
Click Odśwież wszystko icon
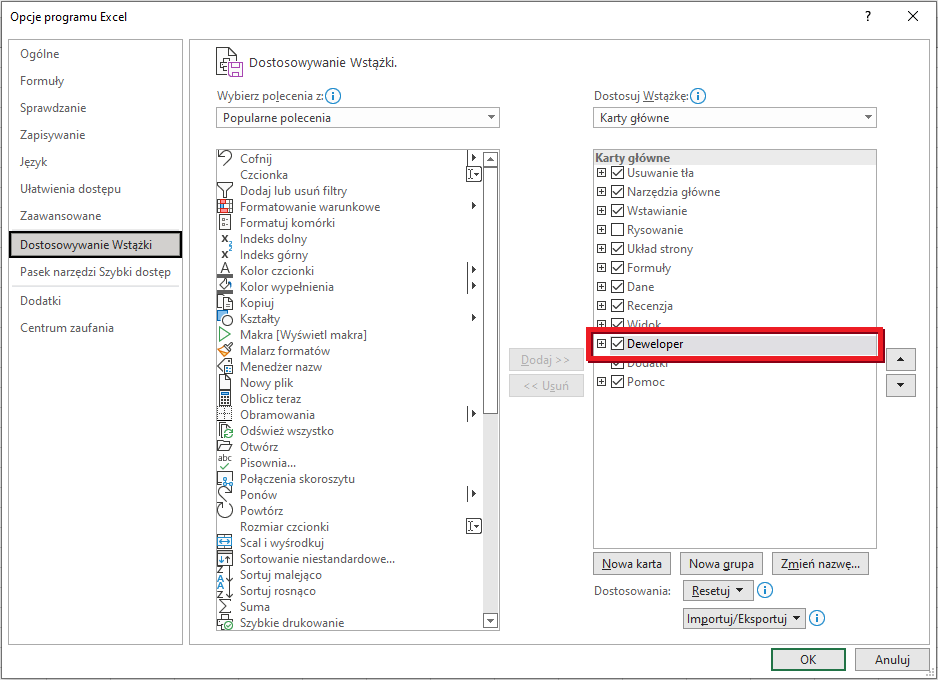tap(224, 431)
